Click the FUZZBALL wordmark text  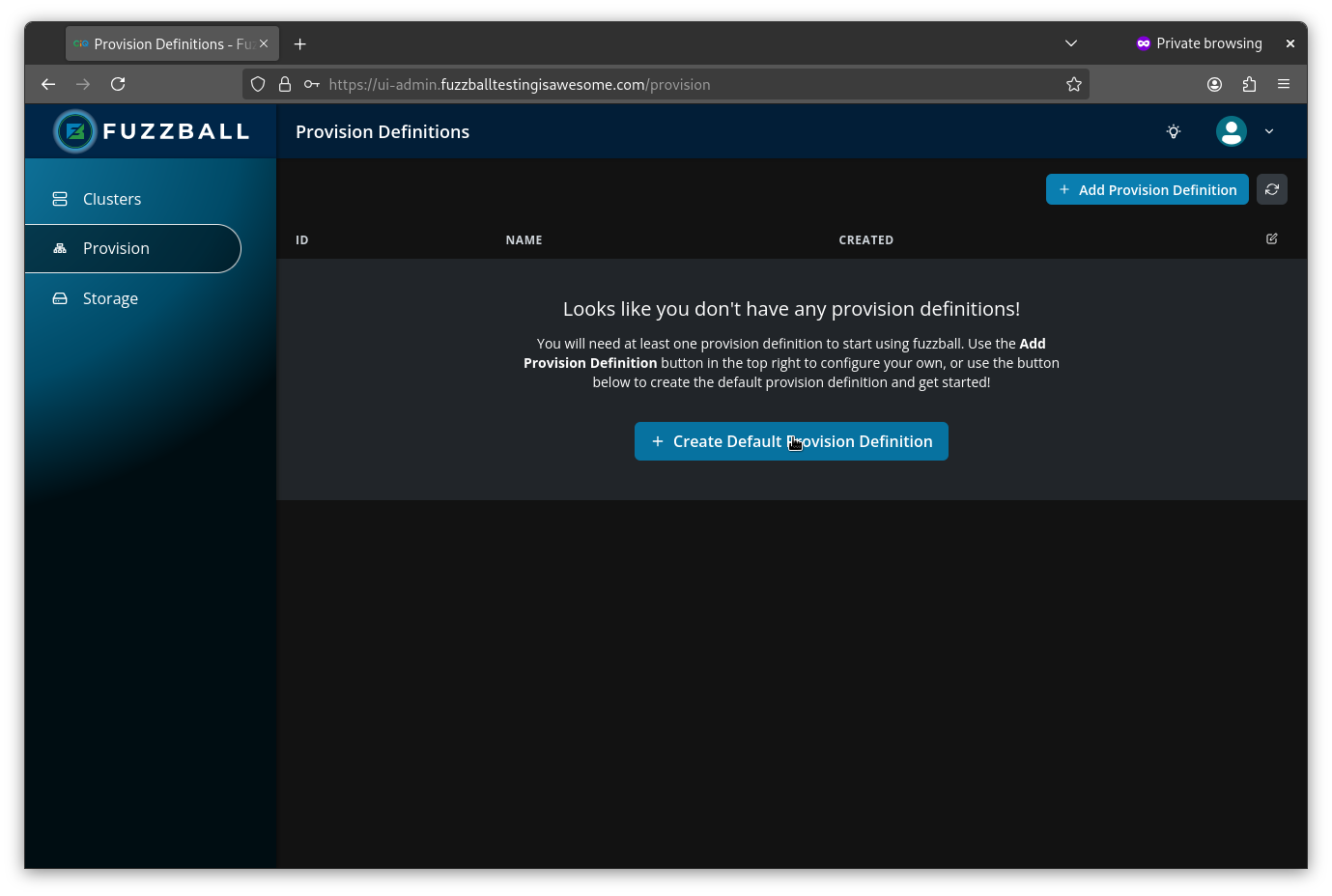[x=177, y=131]
